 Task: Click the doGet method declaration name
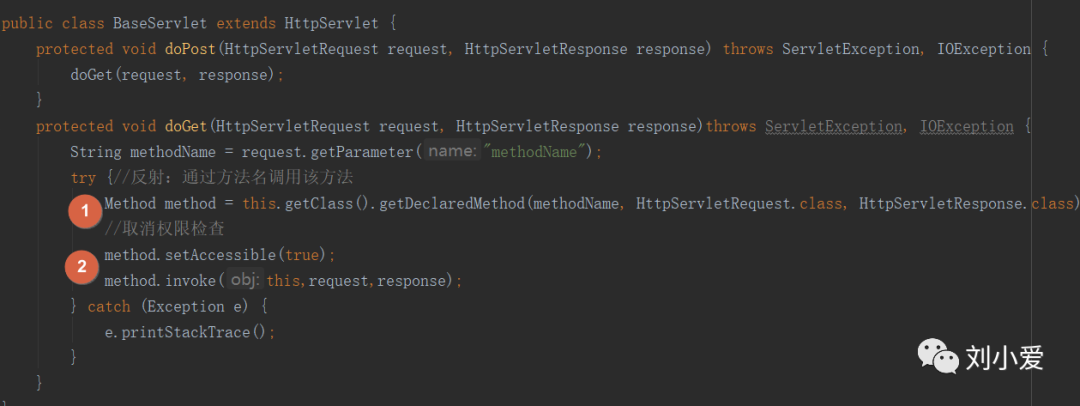click(186, 126)
